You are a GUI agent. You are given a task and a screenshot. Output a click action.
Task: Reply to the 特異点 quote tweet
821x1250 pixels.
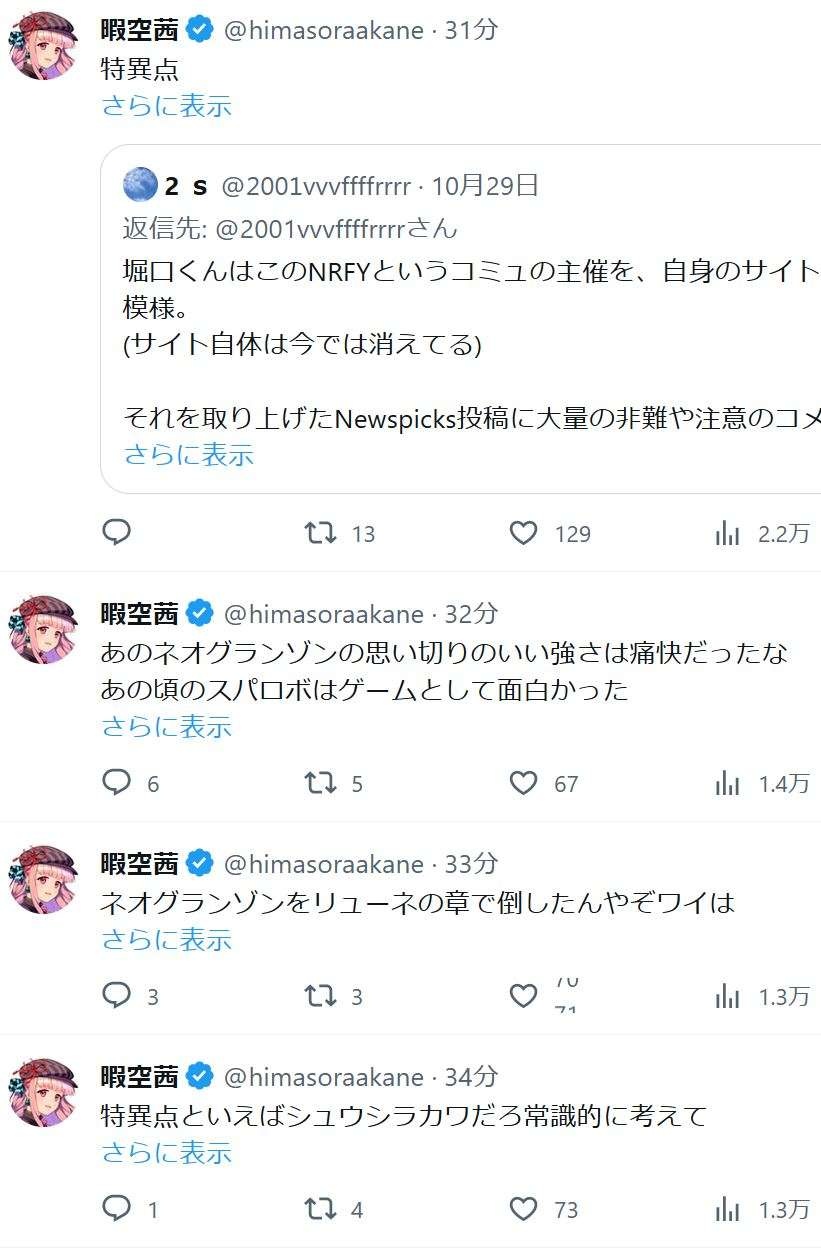click(x=117, y=533)
